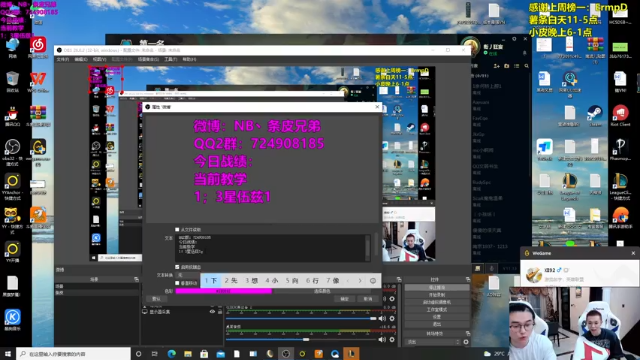640x360 pixels.
Task: Open transition type dropdown in OBS
Action: click(432, 342)
